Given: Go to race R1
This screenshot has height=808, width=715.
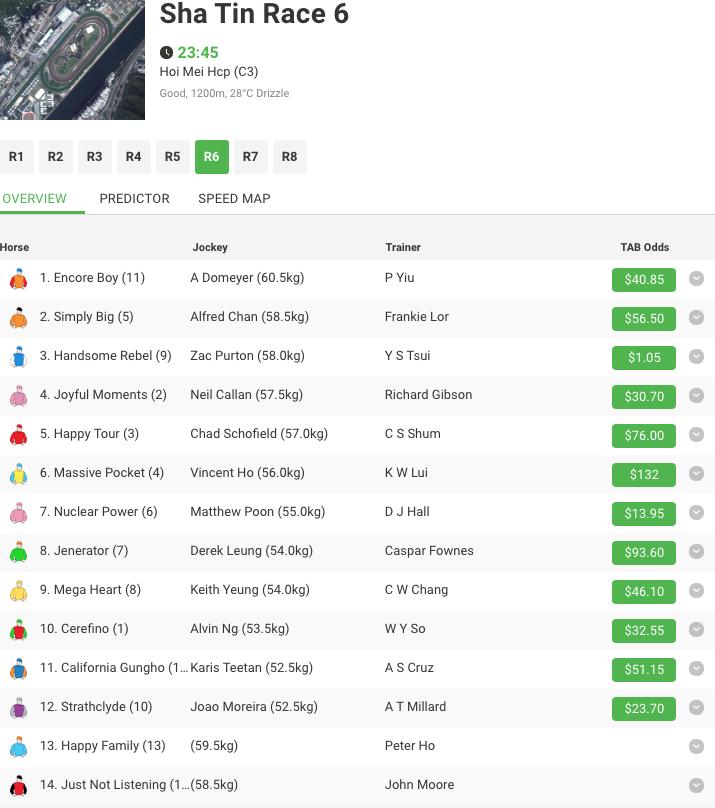Looking at the screenshot, I should (16, 157).
